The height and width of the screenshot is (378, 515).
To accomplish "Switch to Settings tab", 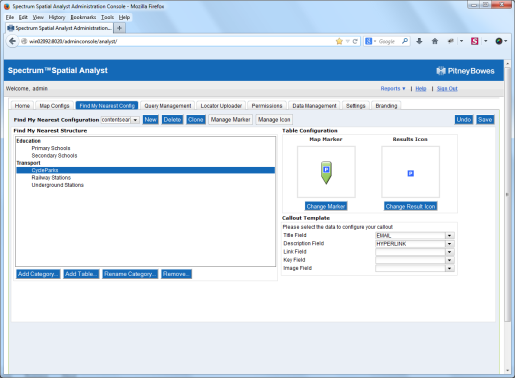I will tap(356, 106).
